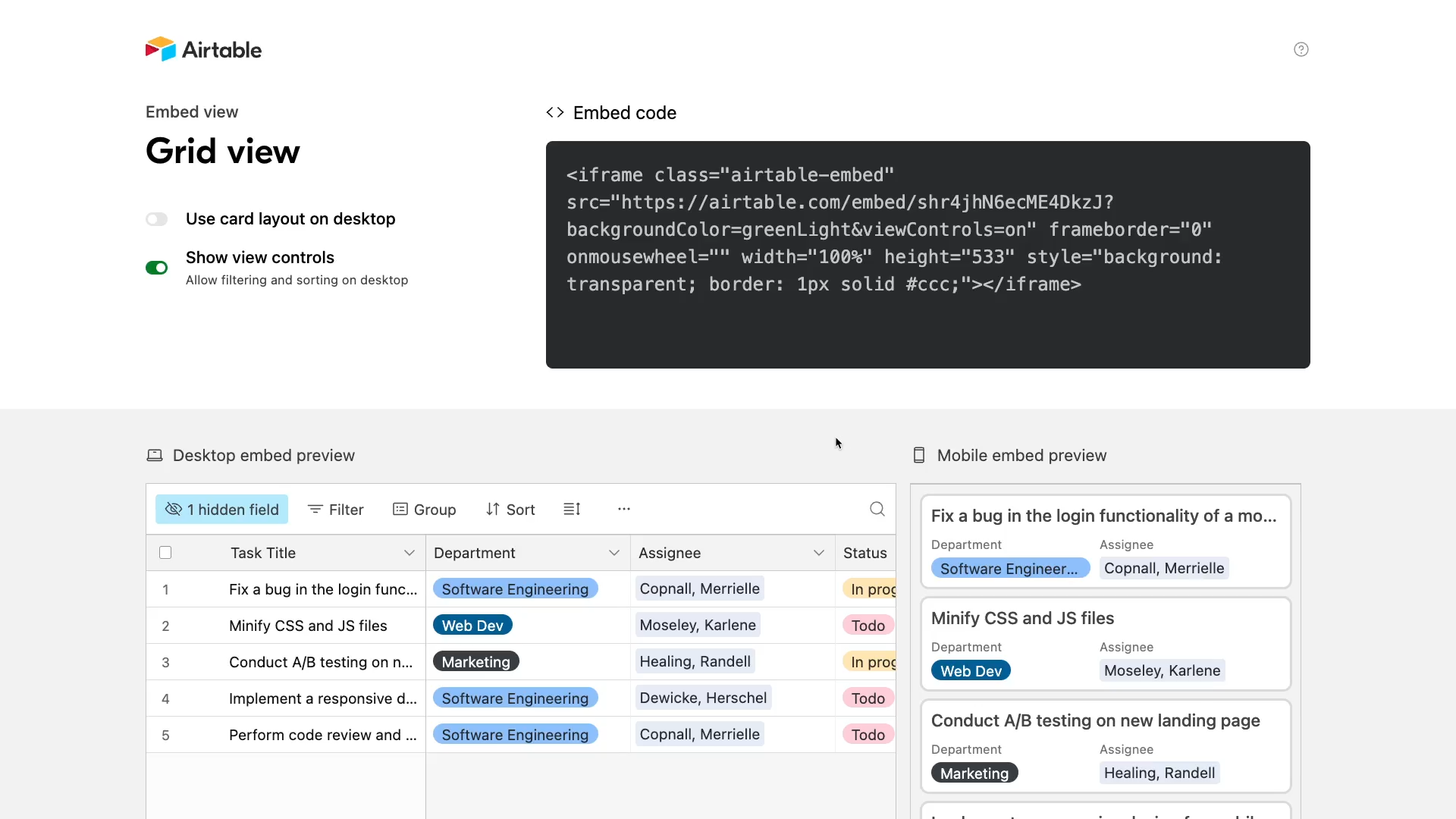Click the desktop laptop preview icon
The height and width of the screenshot is (819, 1456).
[155, 455]
